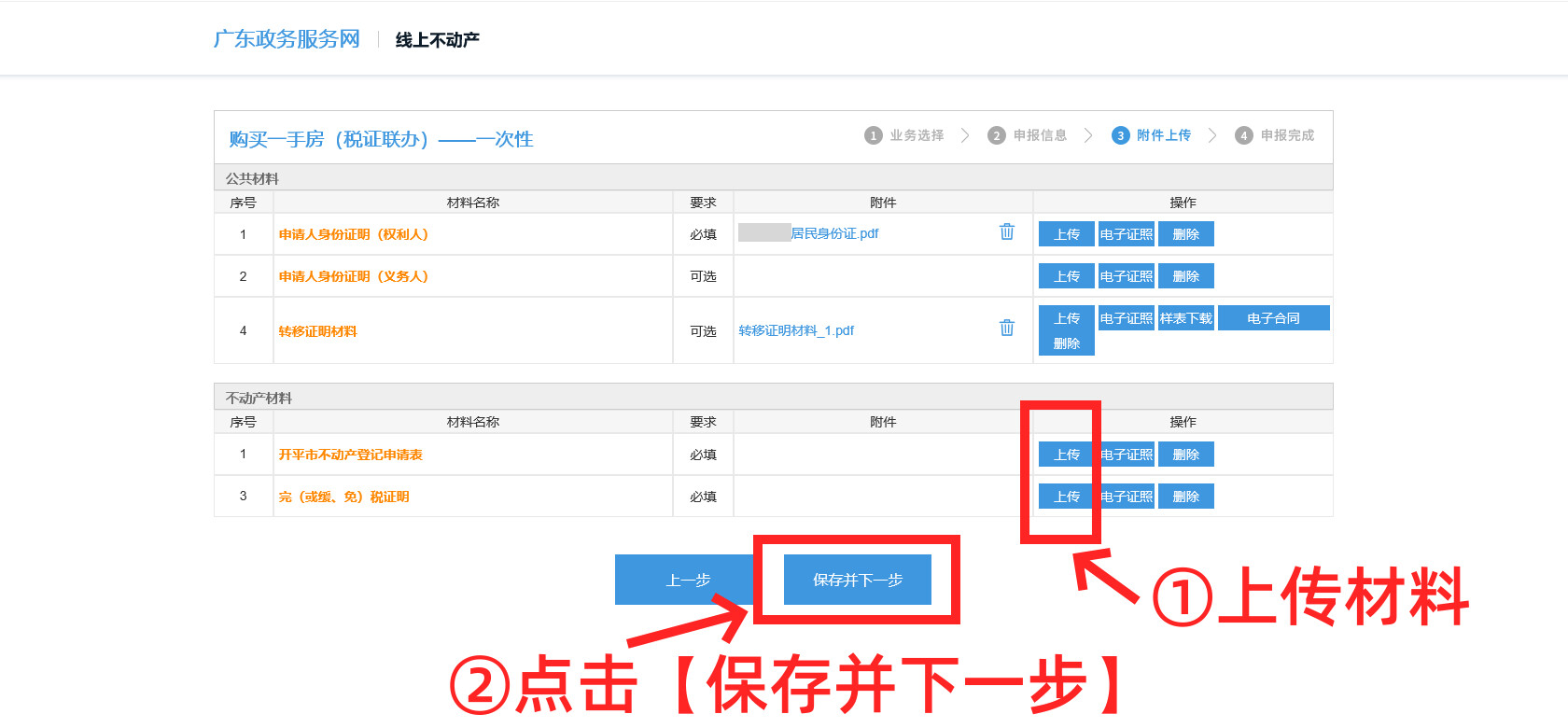
Task: Open 转移证明材料_1.pdf attachment link
Action: click(796, 330)
